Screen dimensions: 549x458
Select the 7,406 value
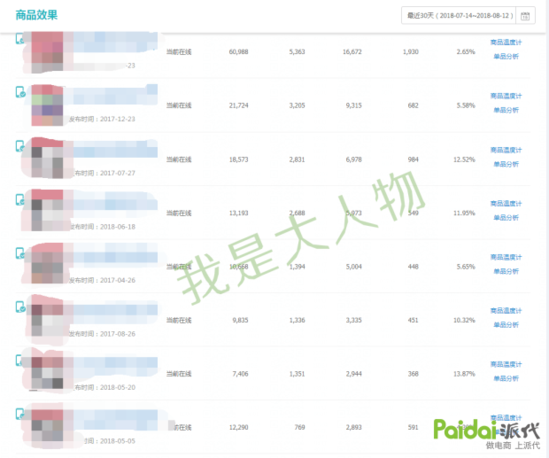240,374
